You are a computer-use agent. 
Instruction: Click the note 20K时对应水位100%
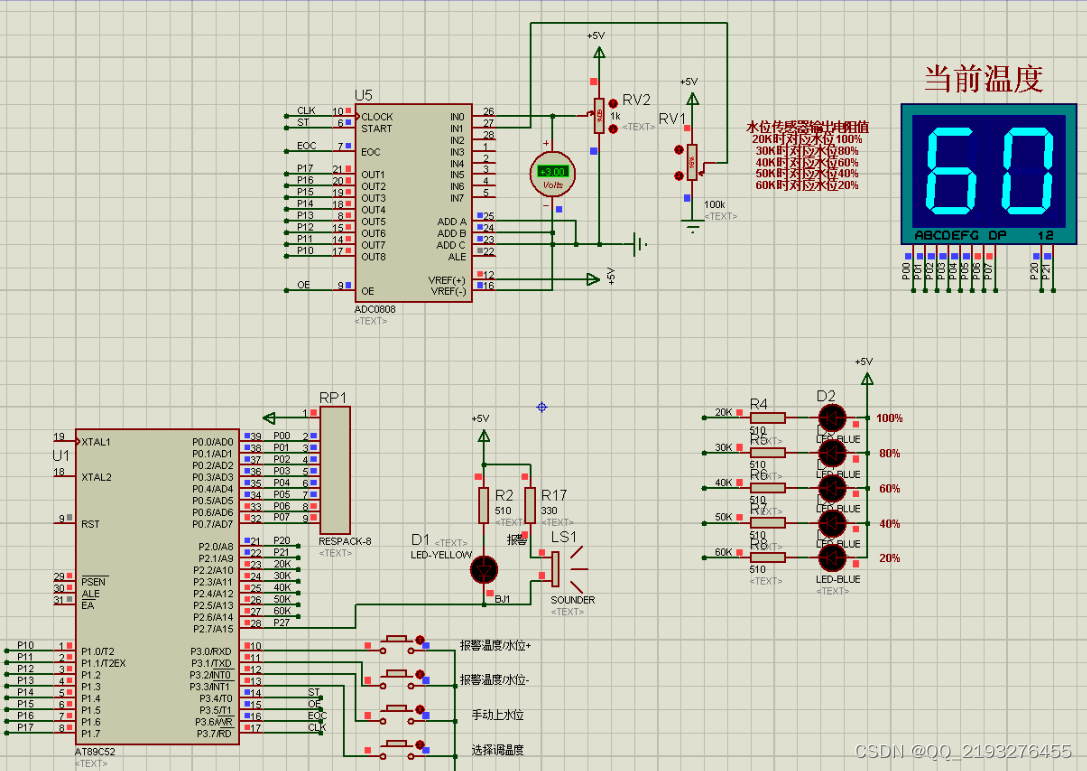tap(807, 139)
